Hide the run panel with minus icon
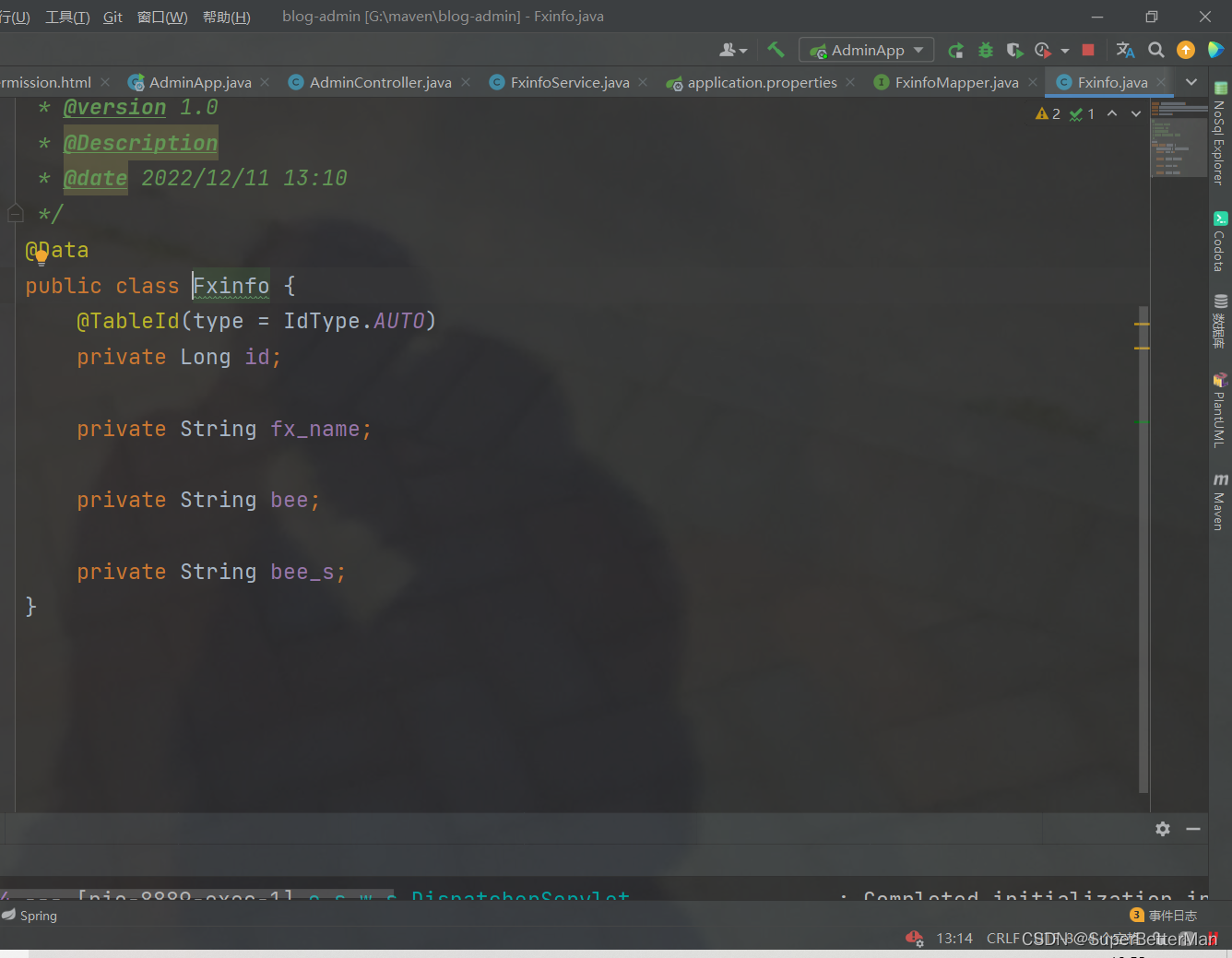 [1193, 829]
